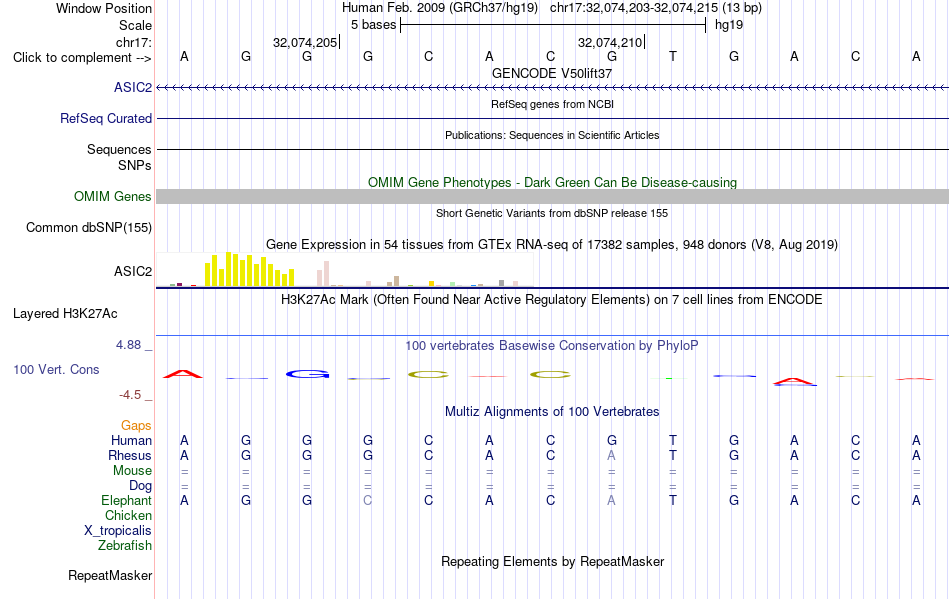Select the Common dbSNP(155) track label

point(89,228)
